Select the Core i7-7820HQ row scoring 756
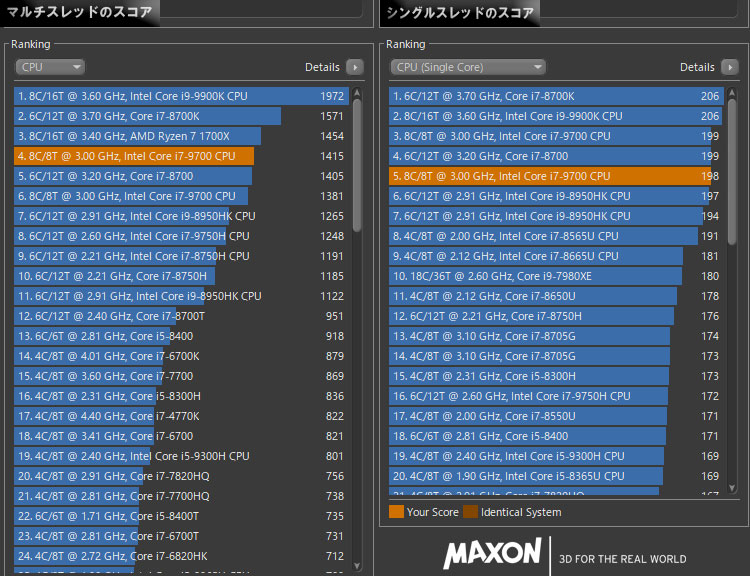Viewport: 750px width, 576px height. [181, 476]
